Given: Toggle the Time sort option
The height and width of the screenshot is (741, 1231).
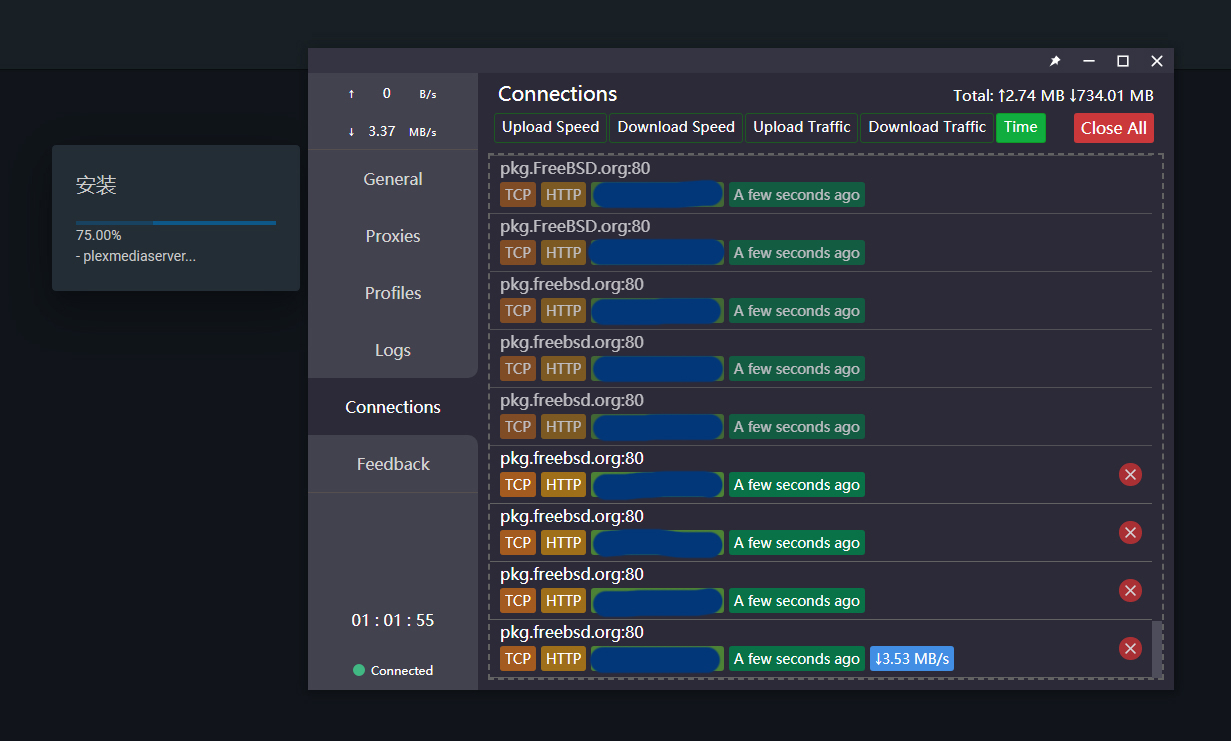Looking at the screenshot, I should tap(1021, 127).
